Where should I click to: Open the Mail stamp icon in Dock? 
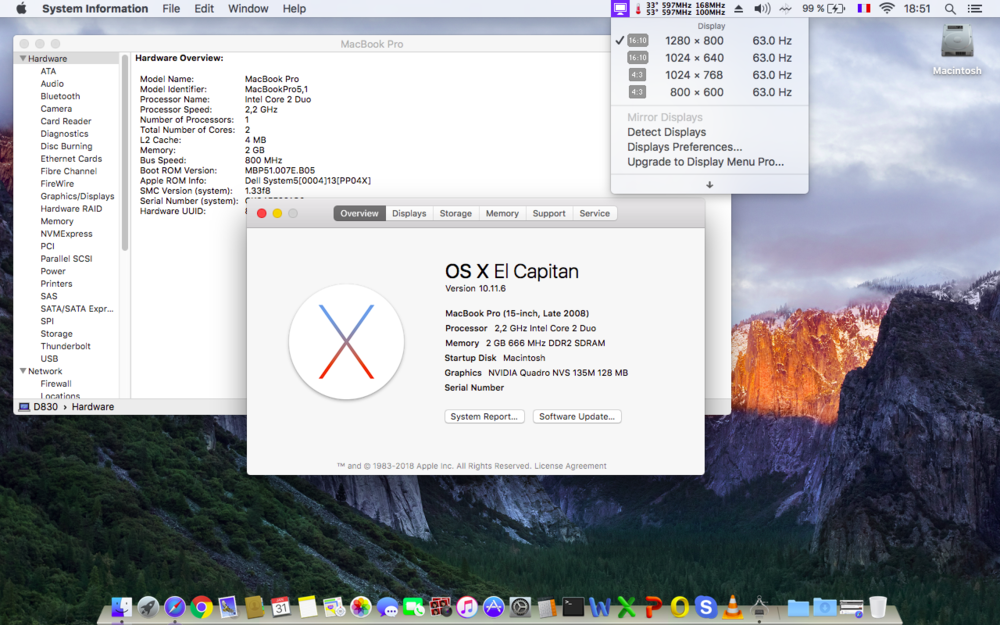click(x=228, y=607)
